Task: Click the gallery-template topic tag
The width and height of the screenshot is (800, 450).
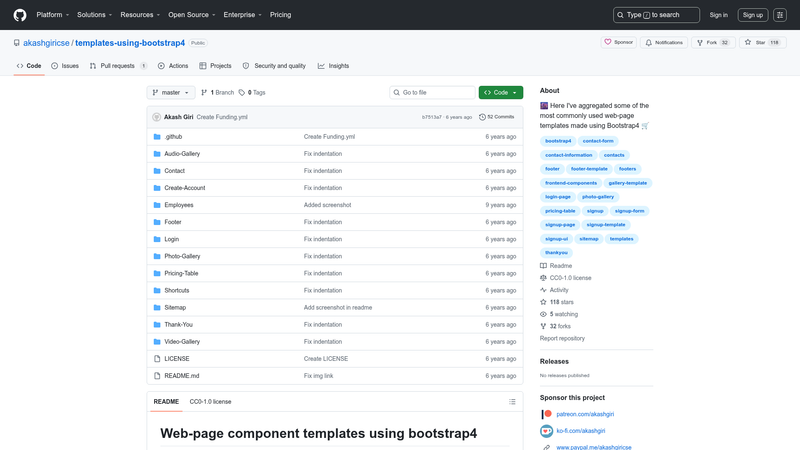Action: tap(628, 183)
